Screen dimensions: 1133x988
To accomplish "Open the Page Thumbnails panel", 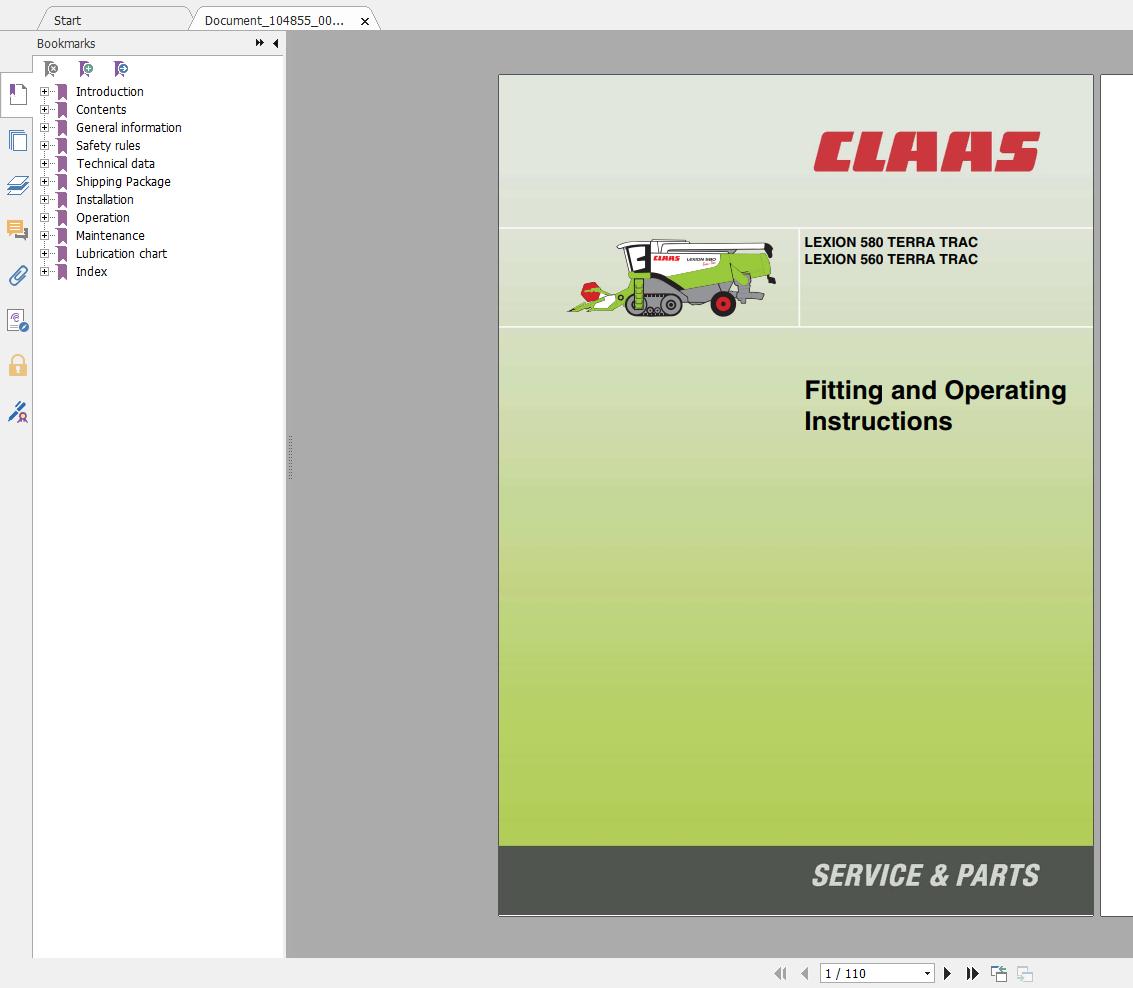I will (x=17, y=140).
